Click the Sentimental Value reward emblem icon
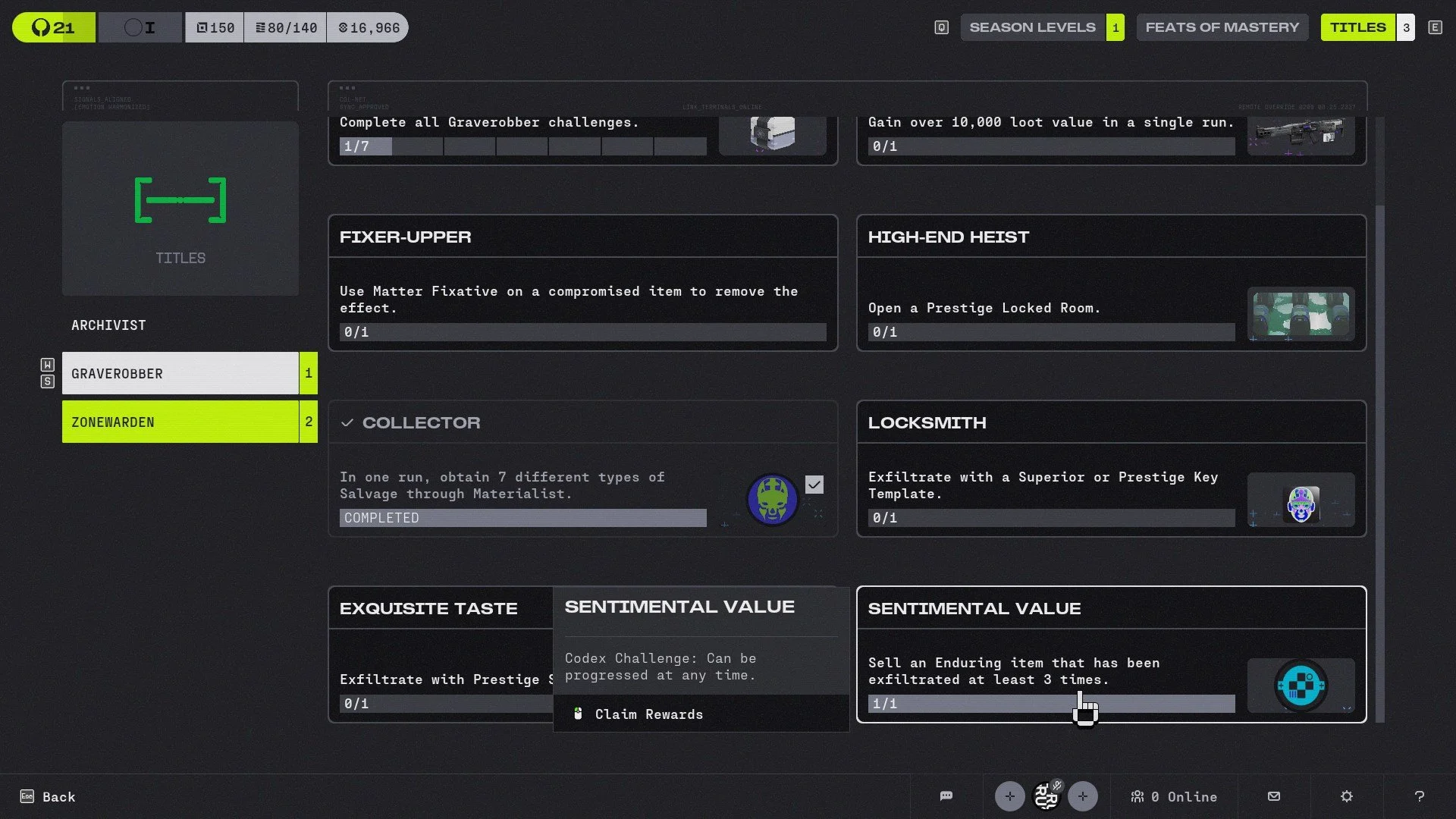Image resolution: width=1456 pixels, height=819 pixels. pos(1301,686)
